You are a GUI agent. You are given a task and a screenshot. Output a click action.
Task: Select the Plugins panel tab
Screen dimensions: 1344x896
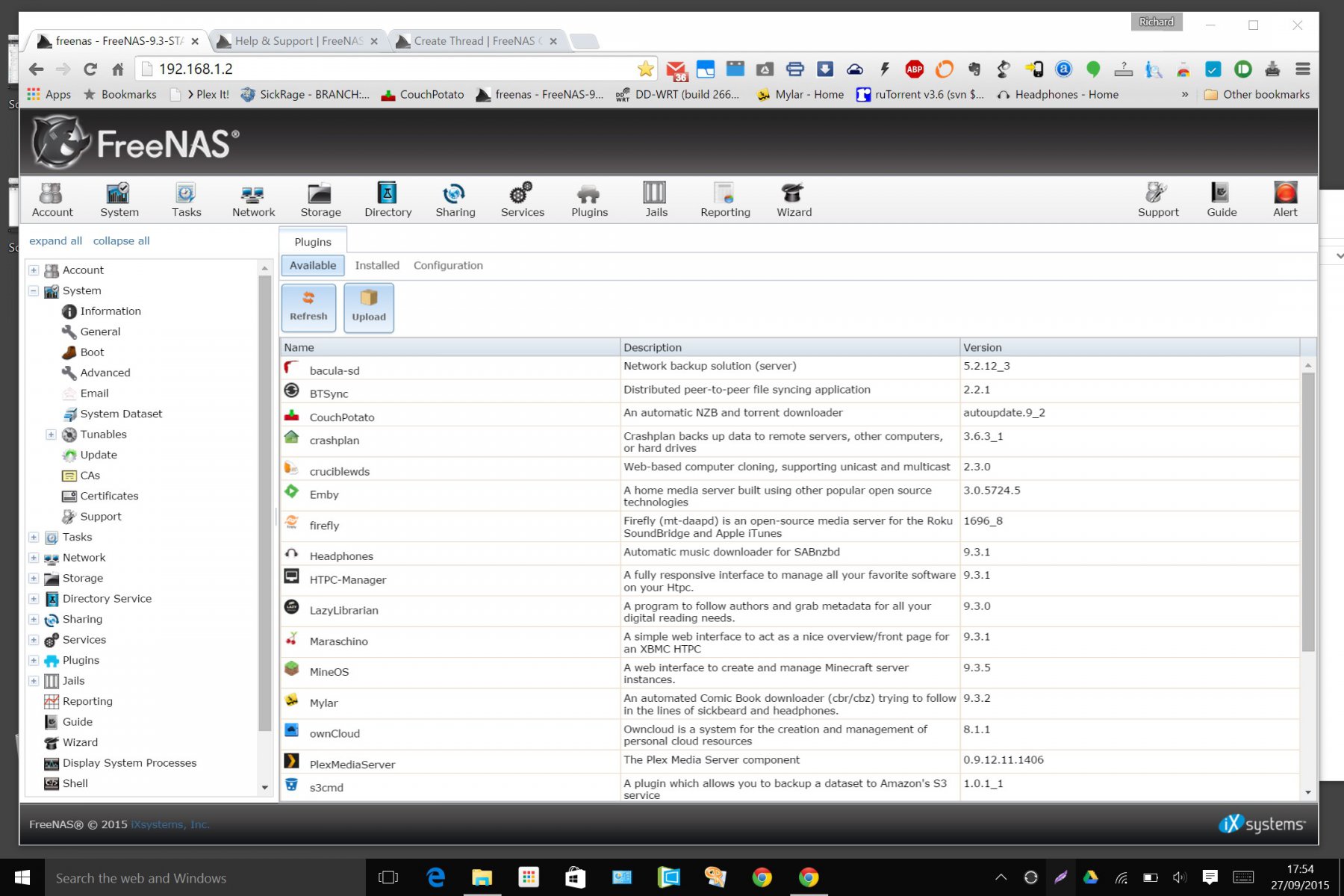(313, 242)
